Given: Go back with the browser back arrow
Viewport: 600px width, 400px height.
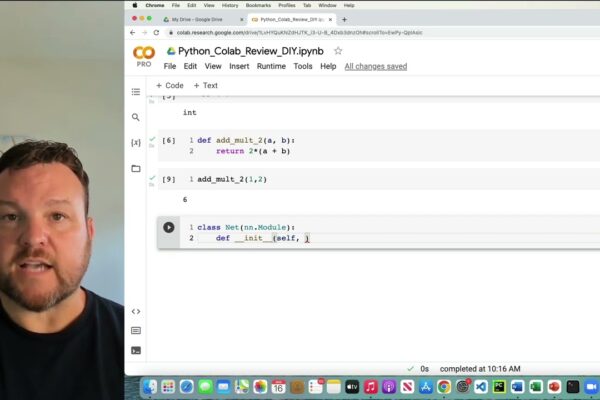Looking at the screenshot, I should [x=132, y=33].
